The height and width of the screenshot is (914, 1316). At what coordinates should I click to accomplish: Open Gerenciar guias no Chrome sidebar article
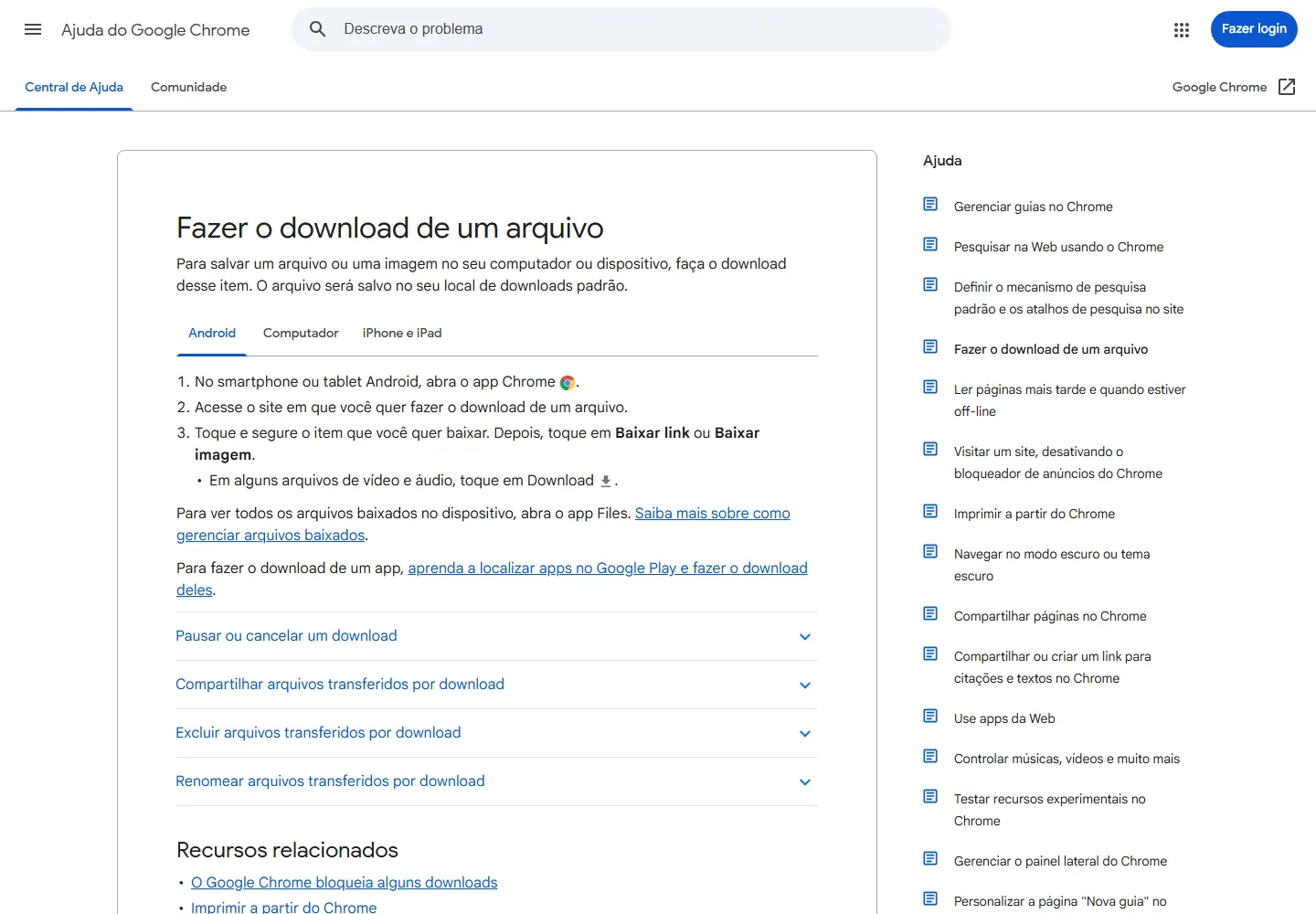coord(1033,207)
